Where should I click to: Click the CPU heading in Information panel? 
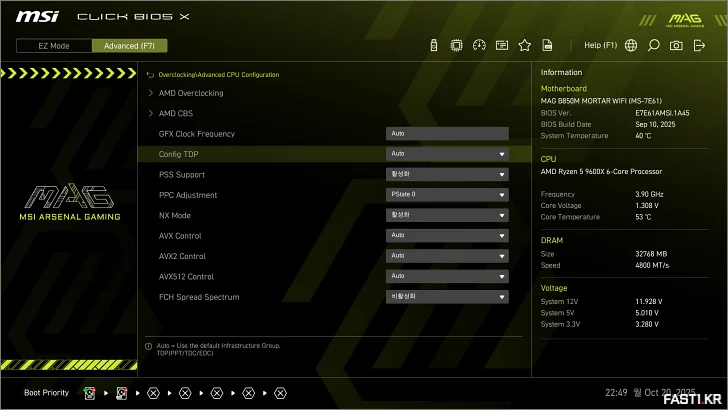548,159
